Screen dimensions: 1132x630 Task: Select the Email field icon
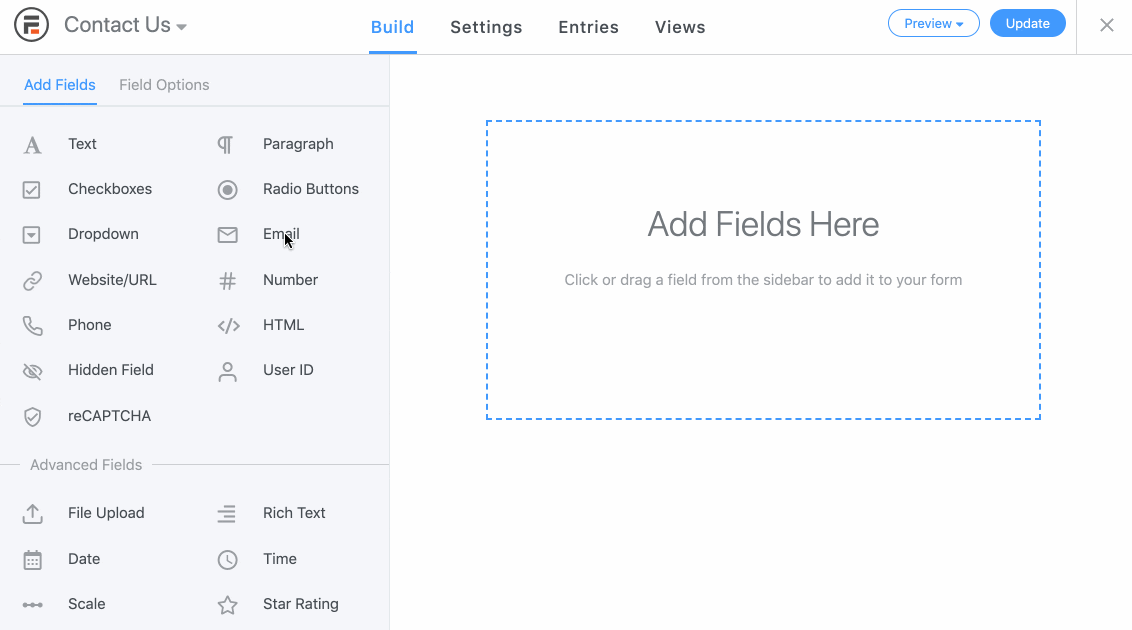point(227,234)
